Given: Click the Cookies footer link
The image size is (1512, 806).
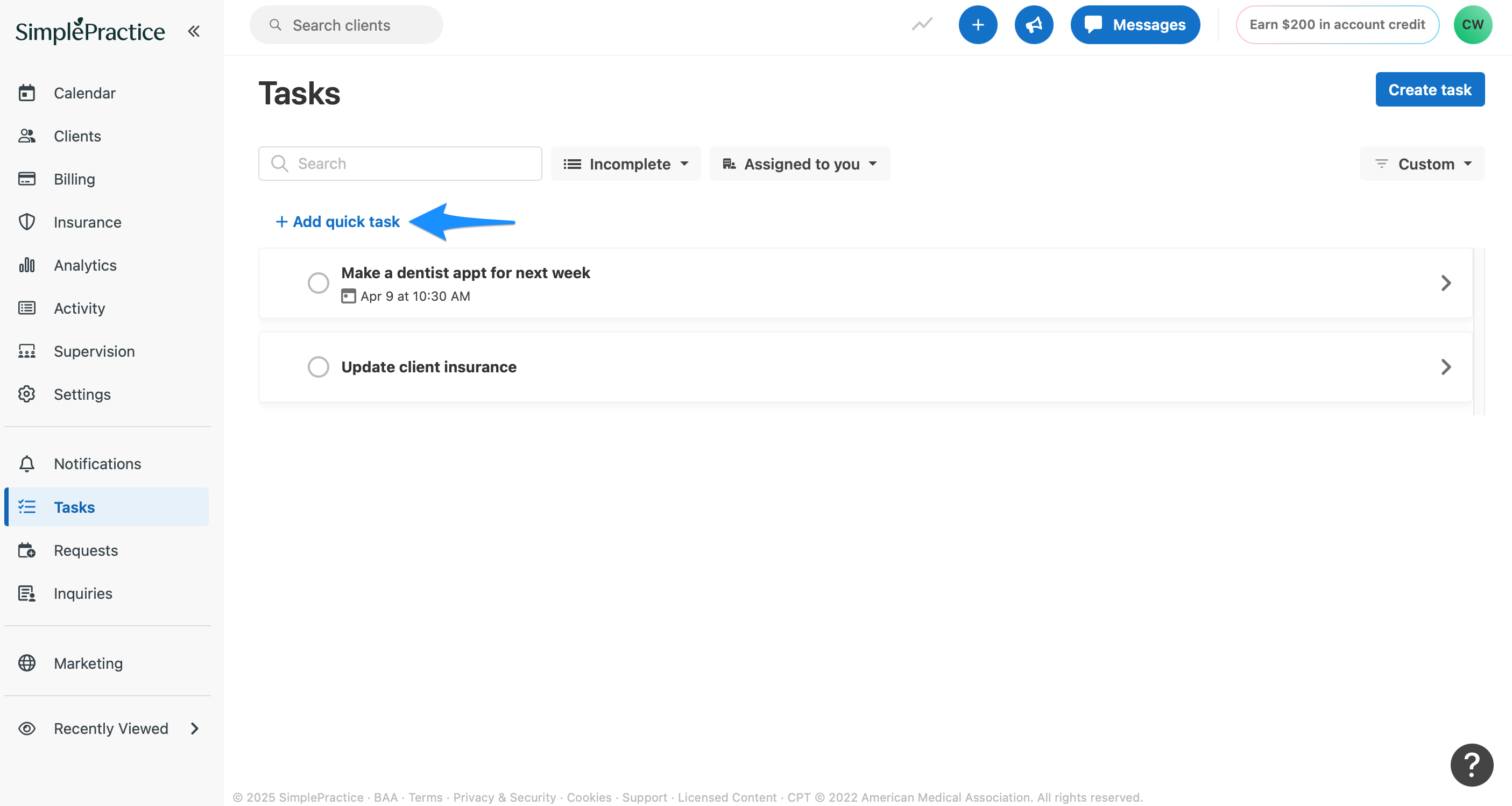Looking at the screenshot, I should pyautogui.click(x=589, y=797).
